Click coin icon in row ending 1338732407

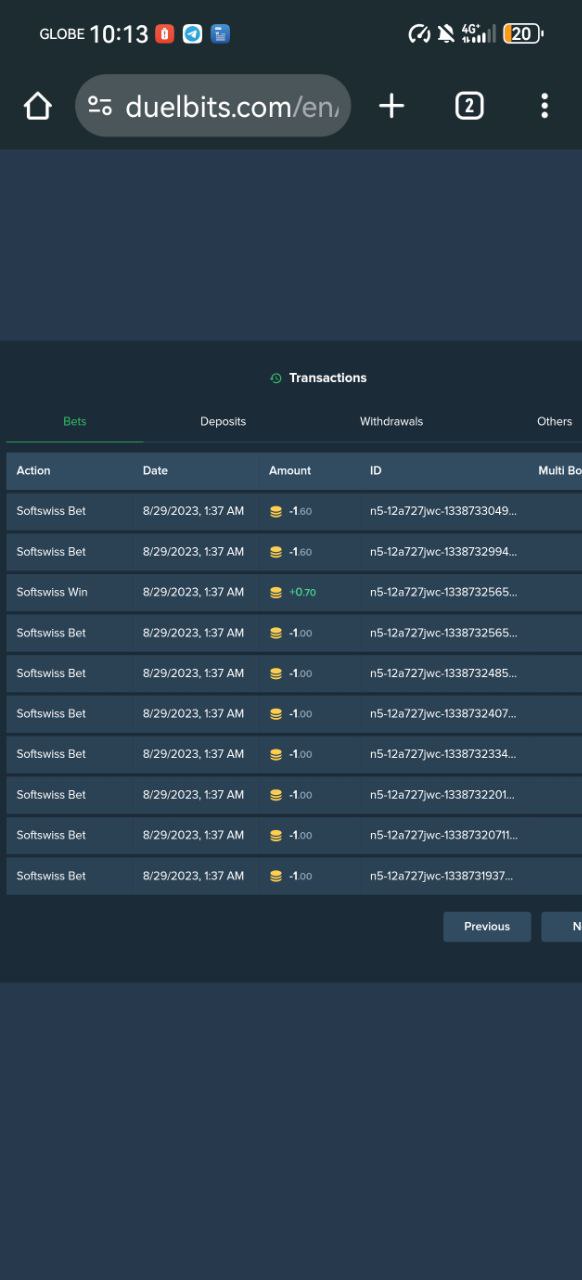click(276, 714)
